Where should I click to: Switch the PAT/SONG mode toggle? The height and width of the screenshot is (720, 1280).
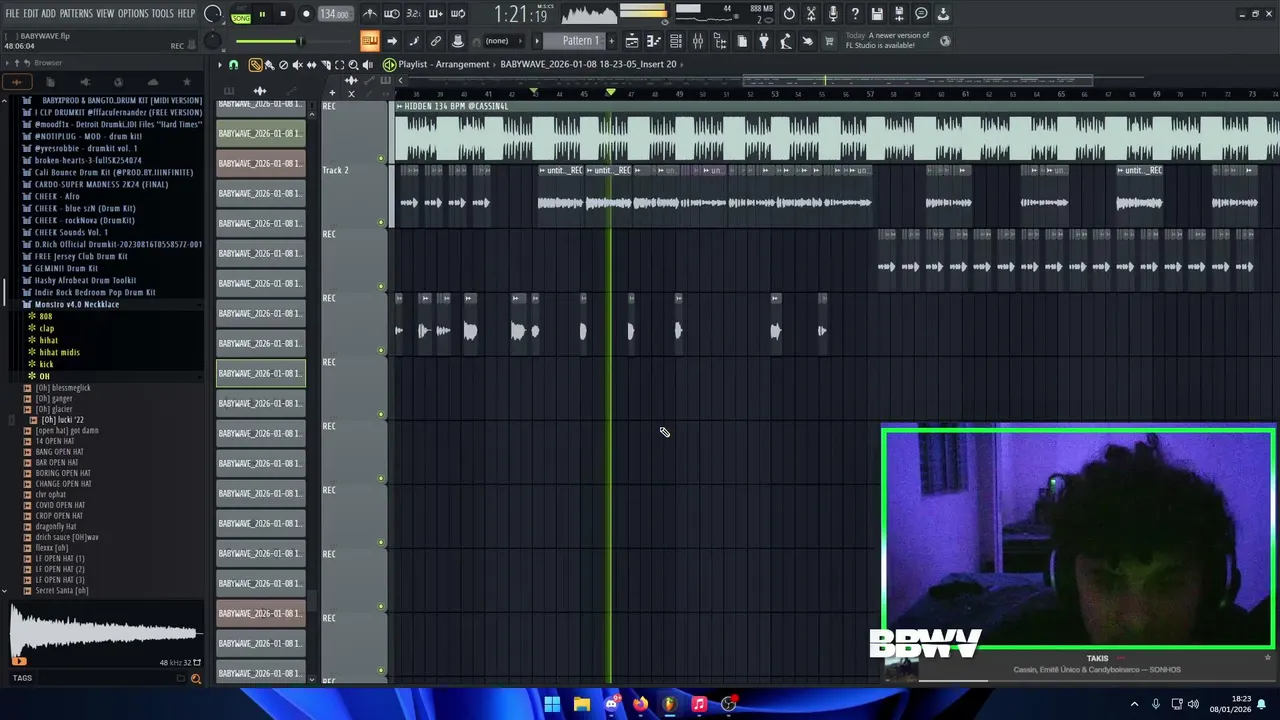pyautogui.click(x=241, y=14)
